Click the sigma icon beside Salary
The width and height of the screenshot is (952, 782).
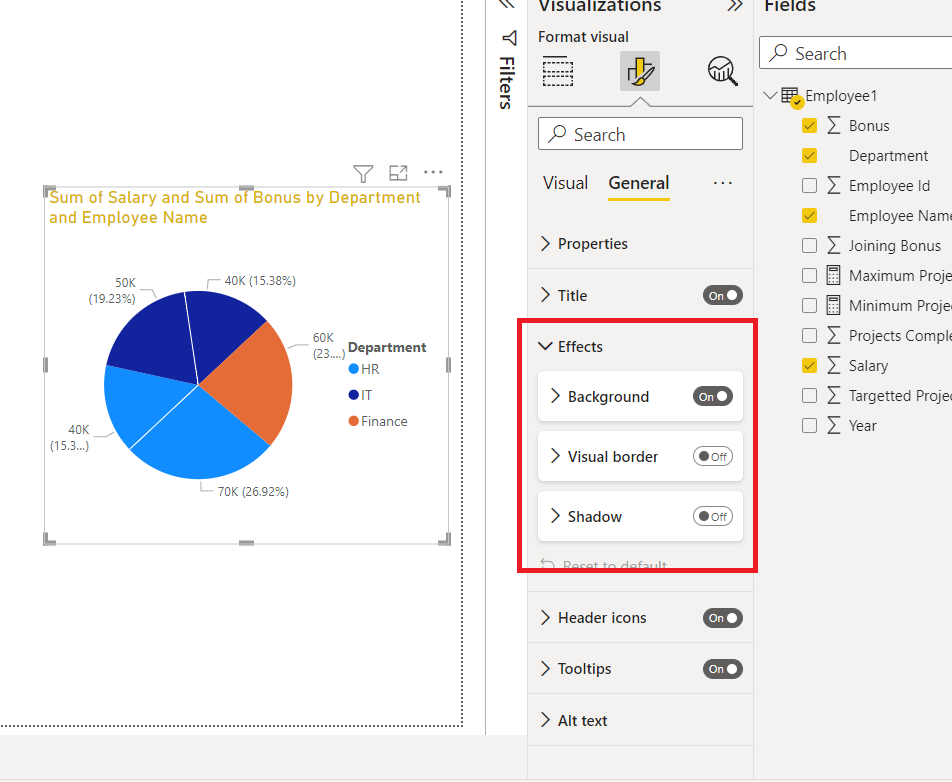[834, 366]
